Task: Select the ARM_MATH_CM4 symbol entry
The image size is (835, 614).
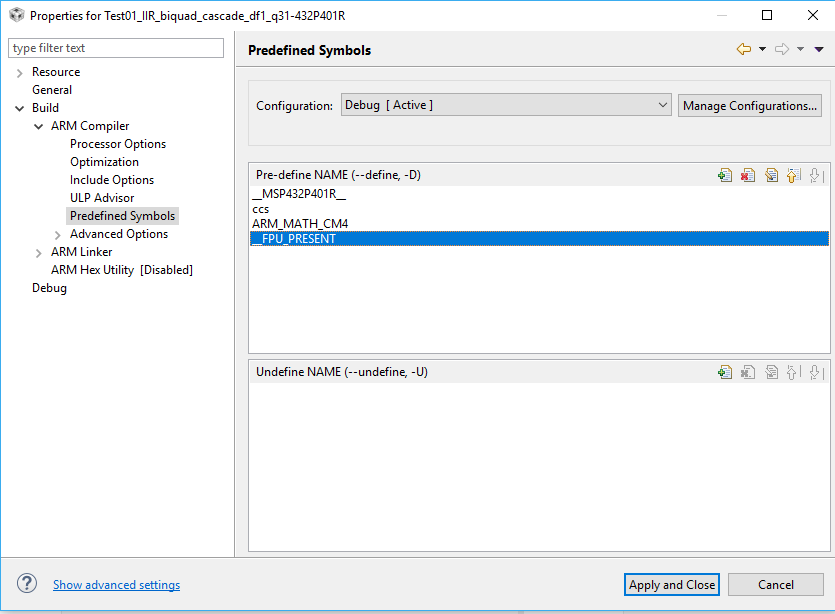Action: tap(300, 224)
